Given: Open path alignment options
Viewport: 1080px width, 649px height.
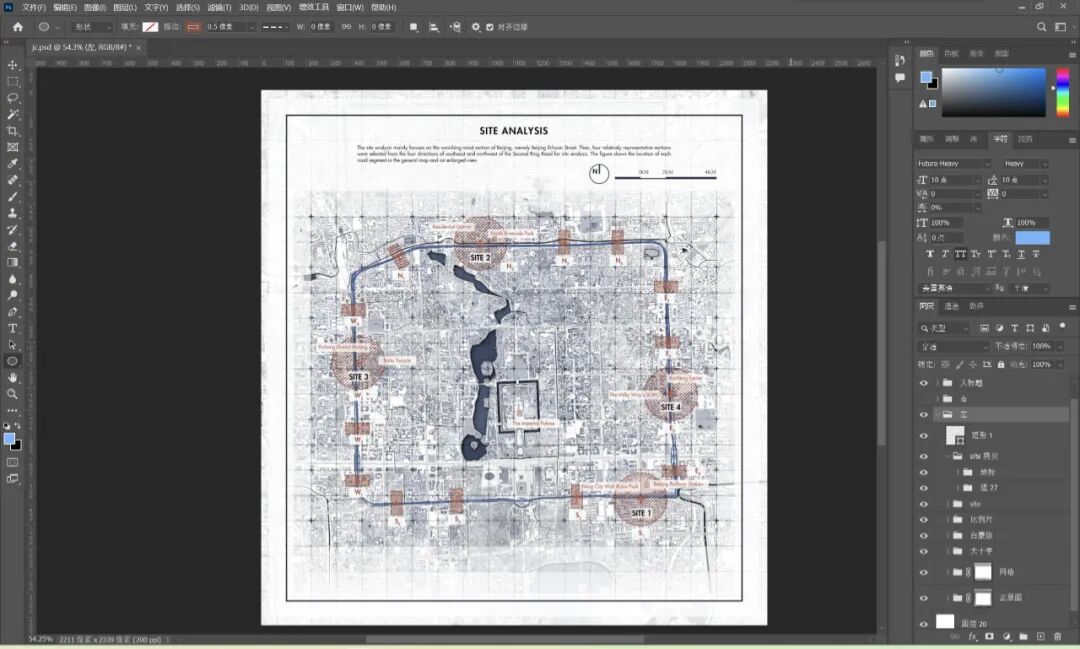Looking at the screenshot, I should point(434,27).
